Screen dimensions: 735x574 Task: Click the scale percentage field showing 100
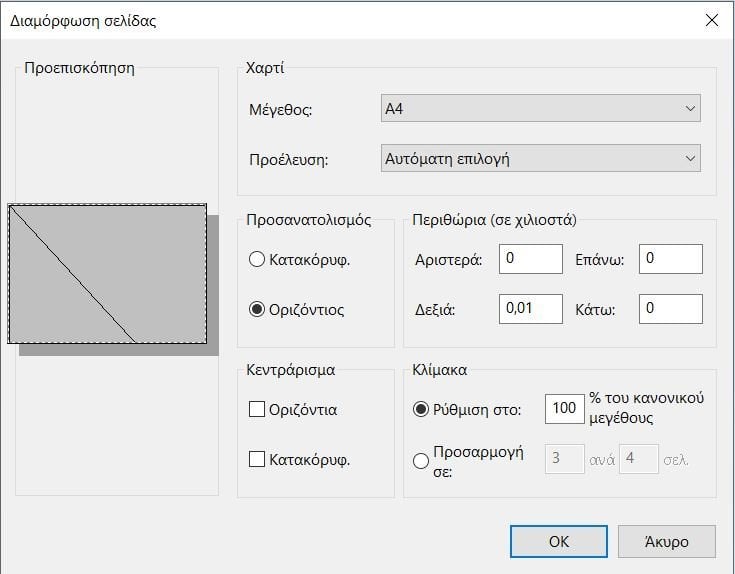564,409
